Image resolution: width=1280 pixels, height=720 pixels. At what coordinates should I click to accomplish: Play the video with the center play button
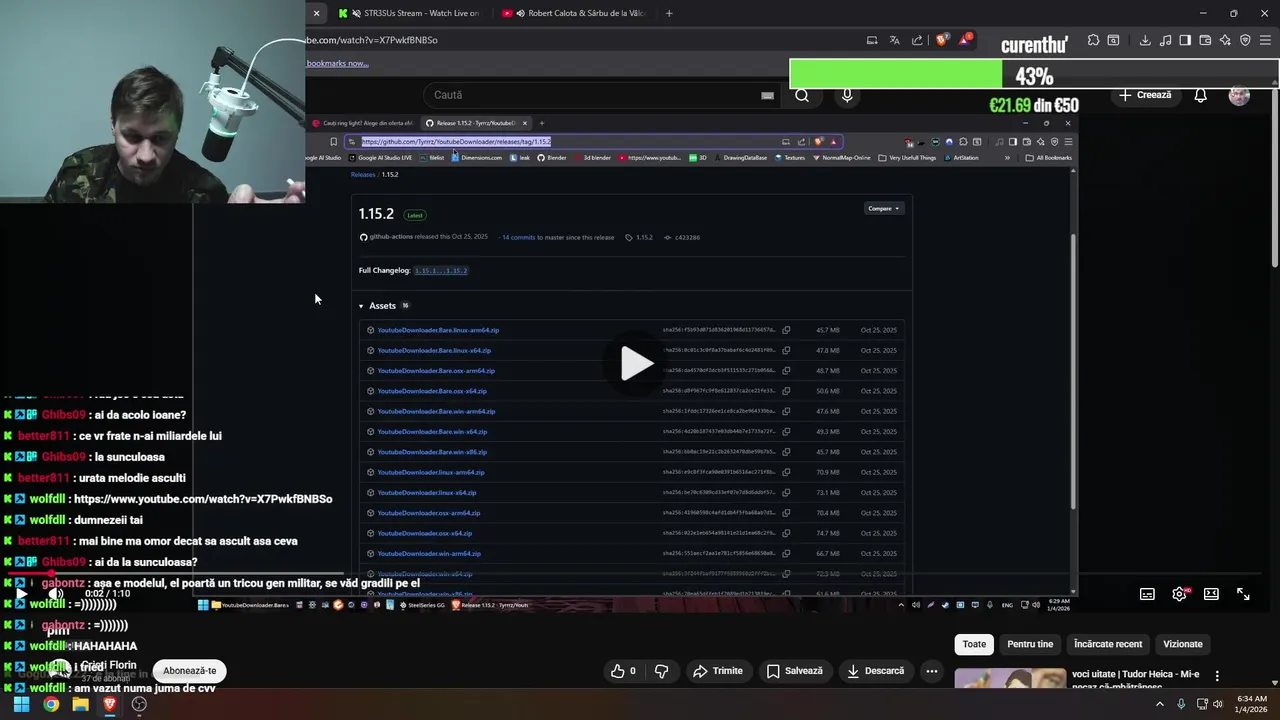click(x=637, y=363)
